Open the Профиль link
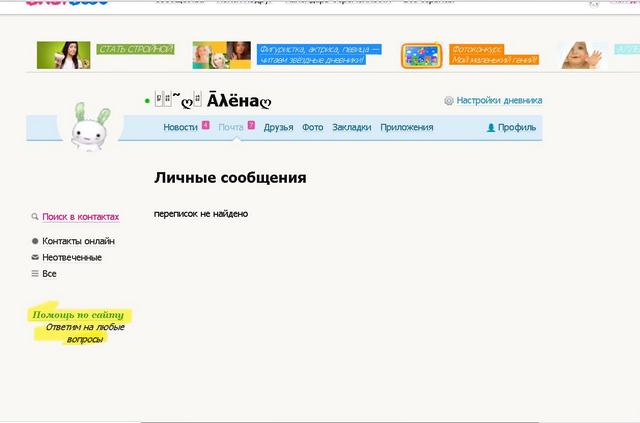 click(517, 127)
